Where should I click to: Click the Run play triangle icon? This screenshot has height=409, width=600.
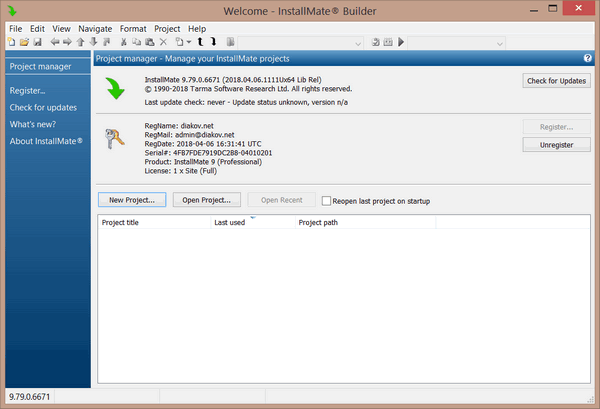pyautogui.click(x=401, y=42)
